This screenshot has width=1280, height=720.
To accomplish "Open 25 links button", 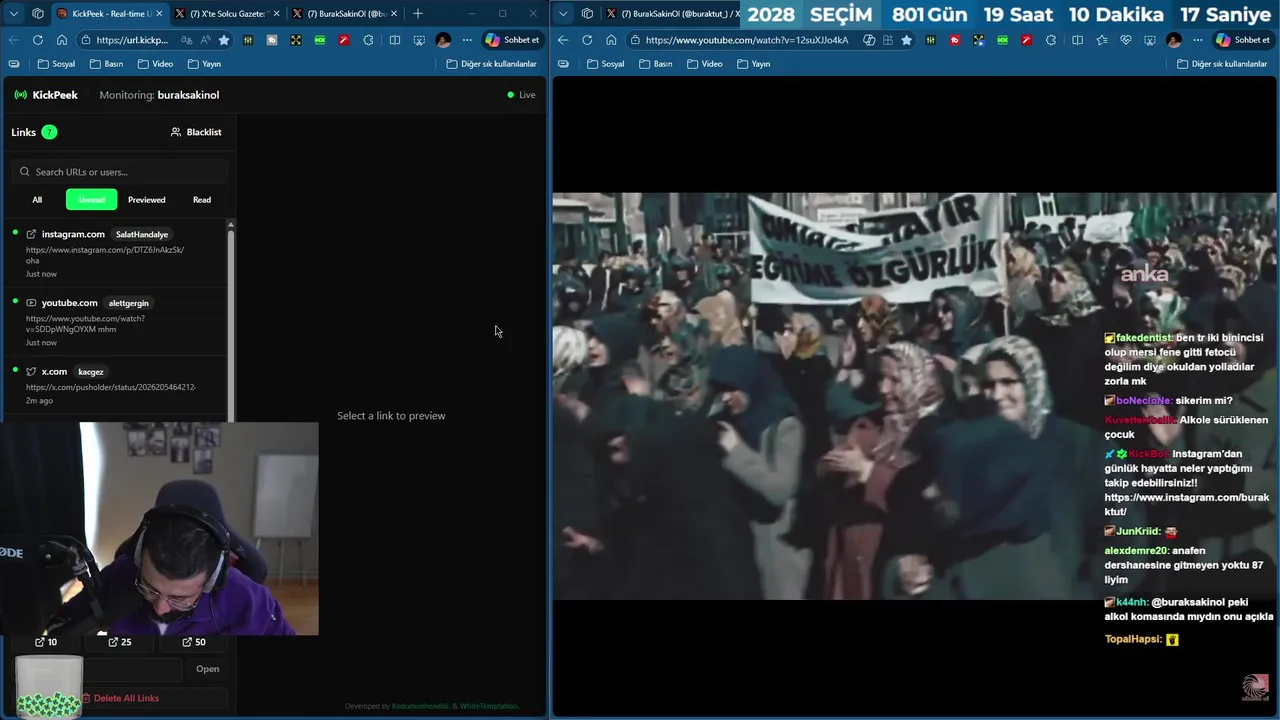I will click(120, 642).
